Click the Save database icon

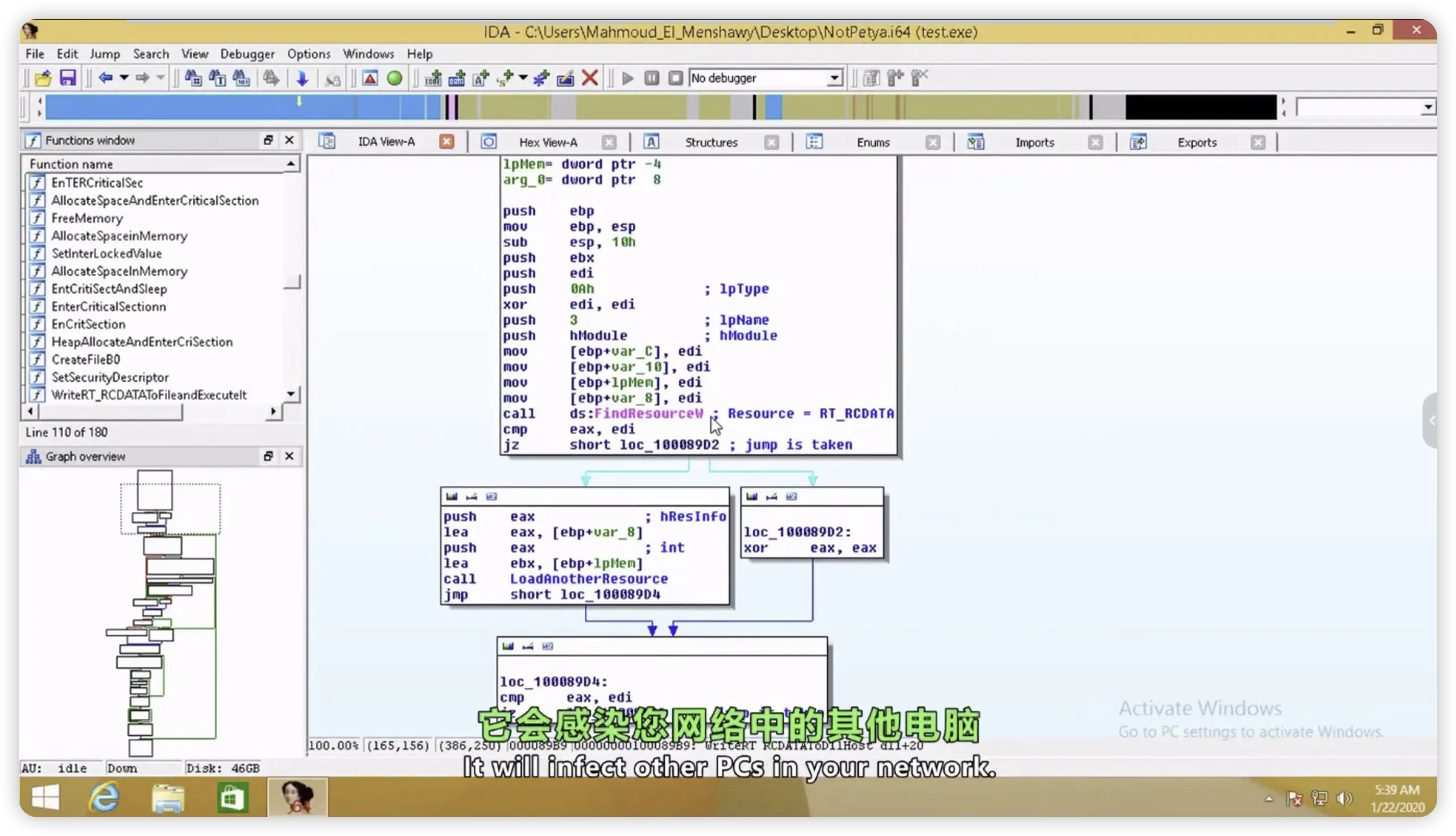[x=68, y=77]
